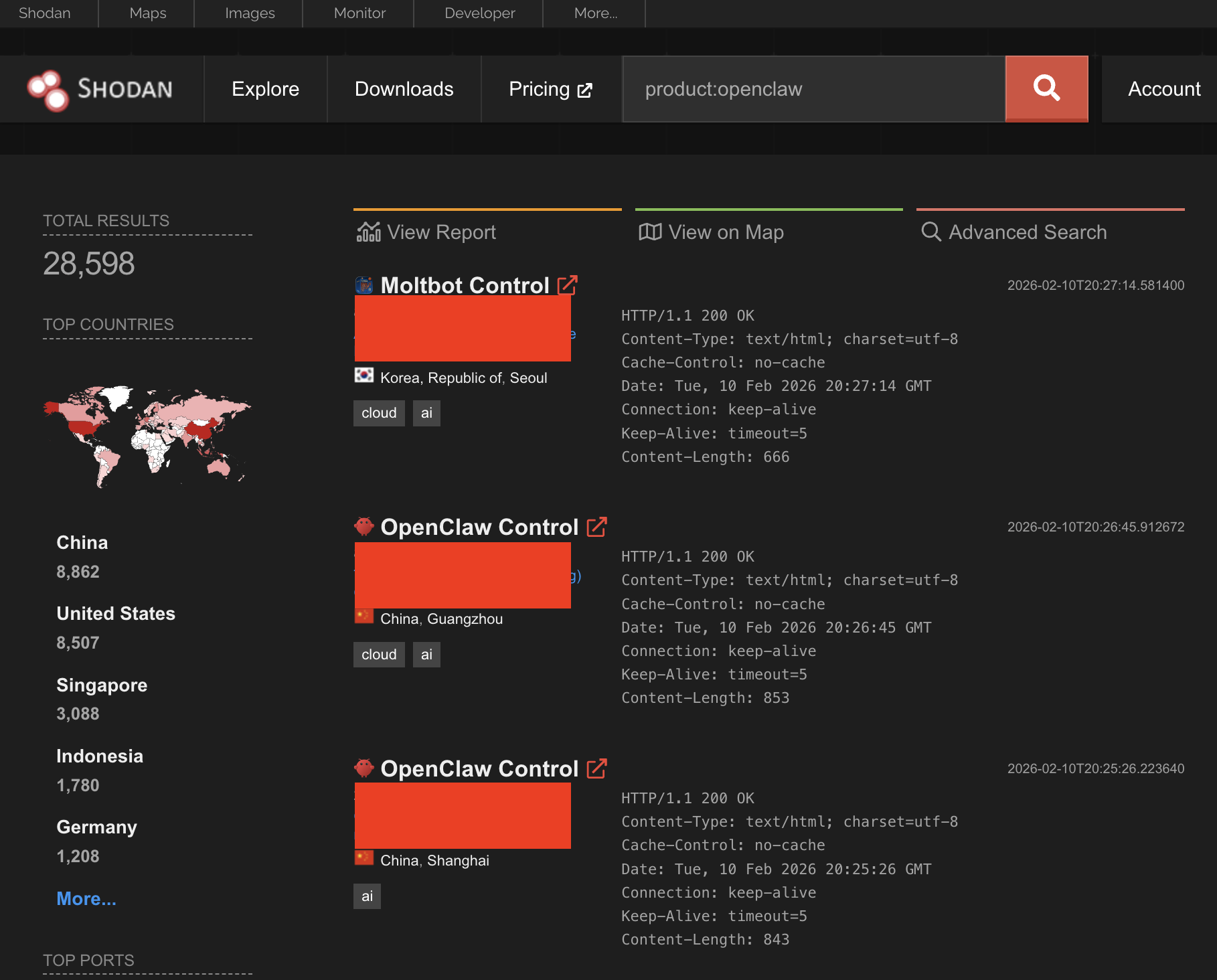
Task: Open the Account menu
Action: [1163, 89]
